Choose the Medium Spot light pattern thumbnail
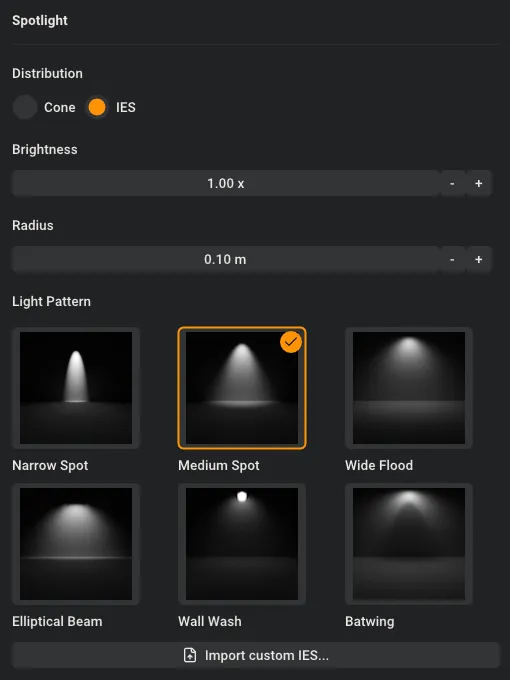Viewport: 510px width, 680px height. [242, 388]
